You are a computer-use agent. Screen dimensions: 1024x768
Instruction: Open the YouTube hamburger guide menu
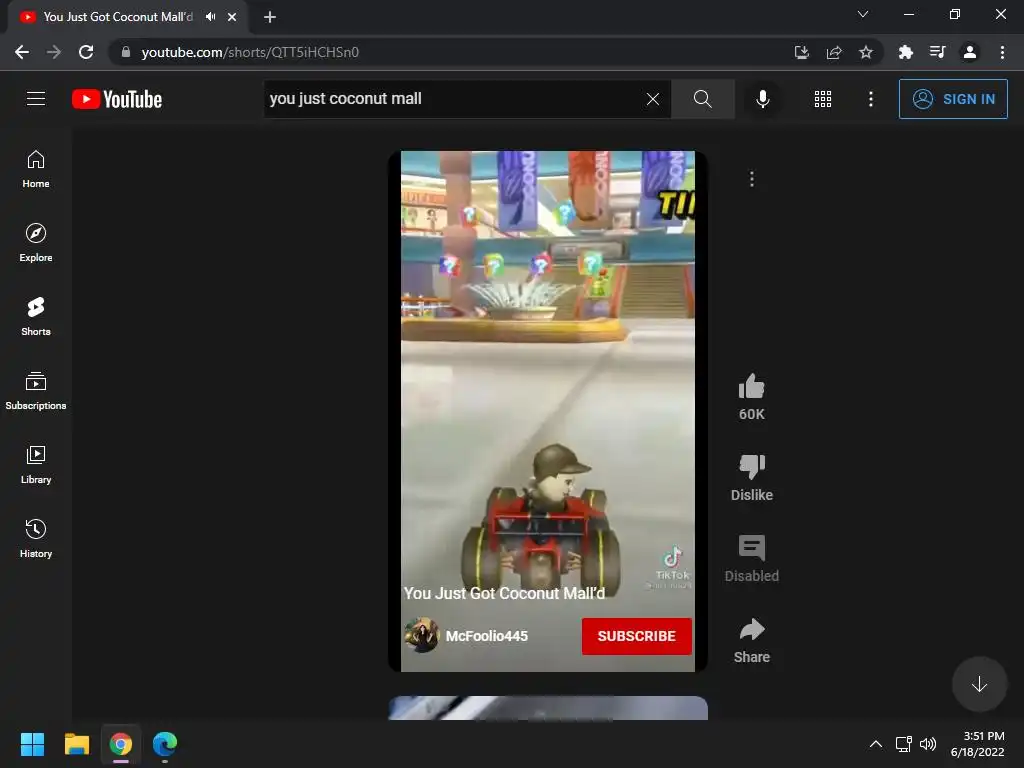pos(36,99)
